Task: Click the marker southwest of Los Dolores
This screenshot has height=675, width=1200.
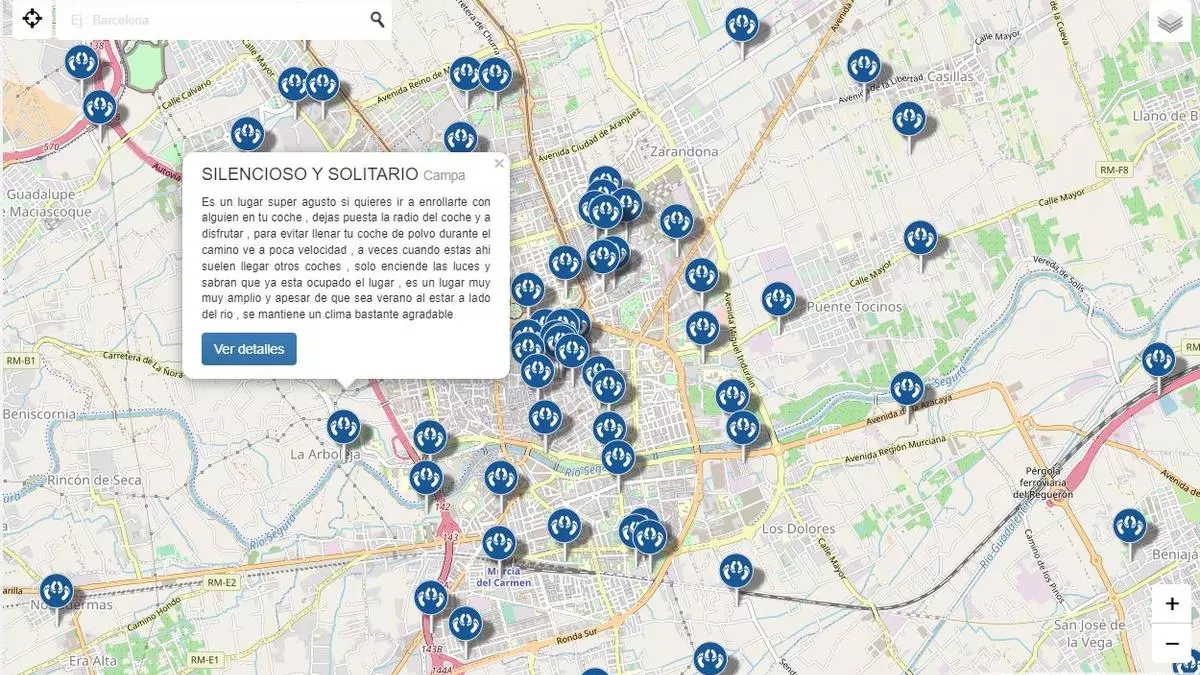Action: [736, 571]
